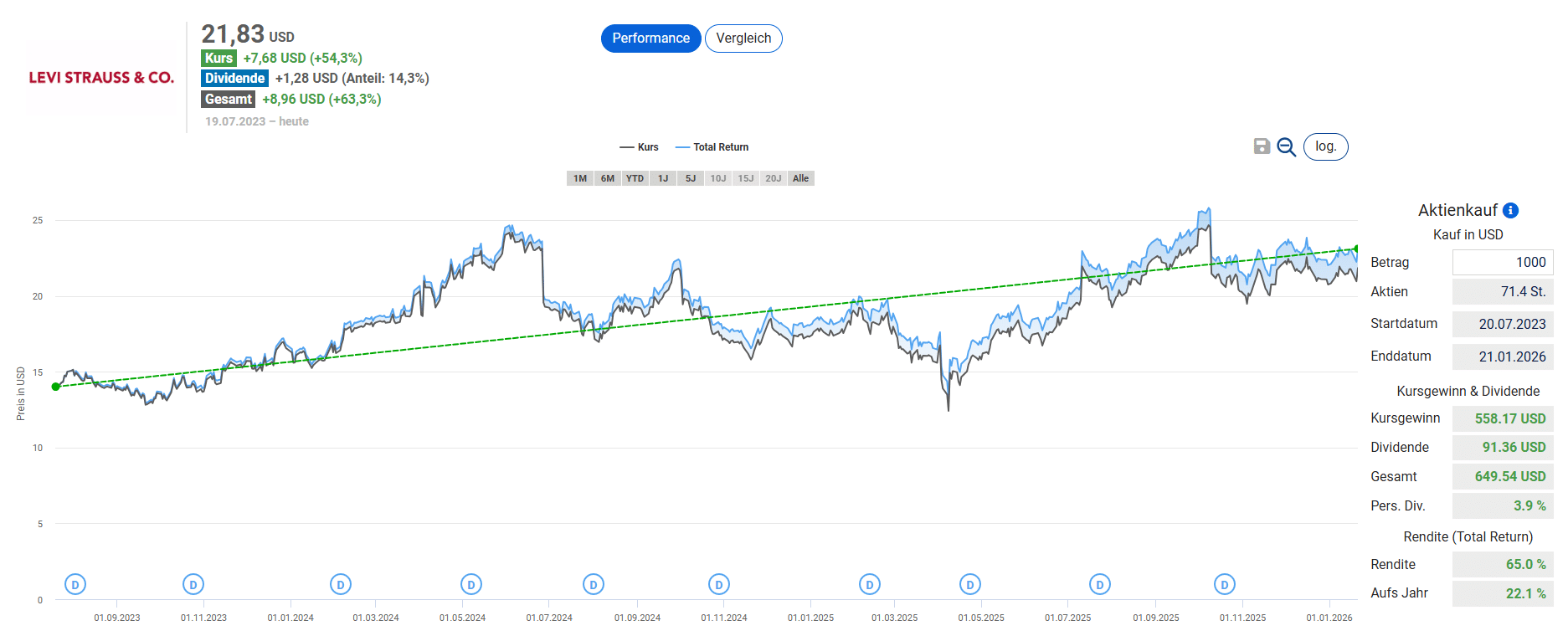Switch to the Performance view
1568x636 pixels.
coord(650,38)
